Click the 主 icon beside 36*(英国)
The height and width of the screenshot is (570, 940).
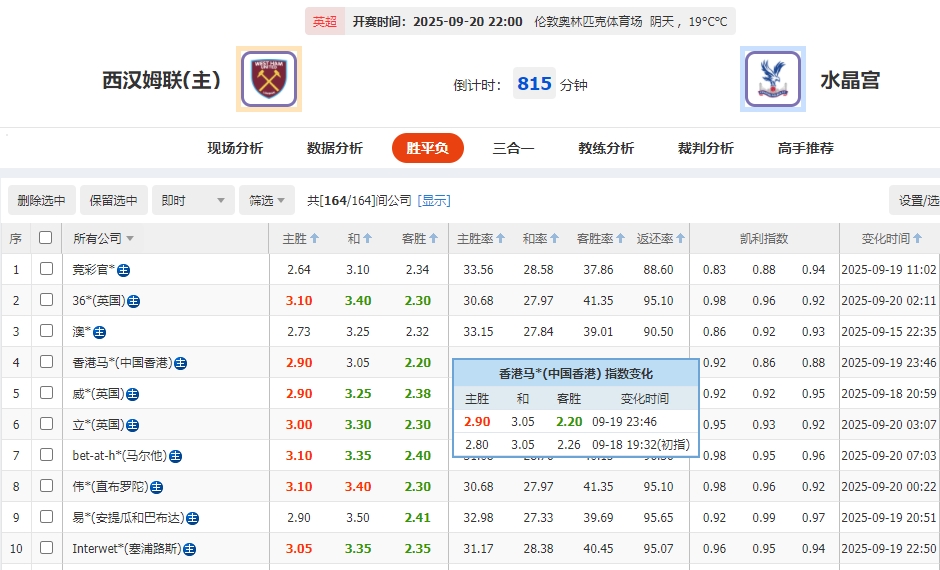click(134, 301)
